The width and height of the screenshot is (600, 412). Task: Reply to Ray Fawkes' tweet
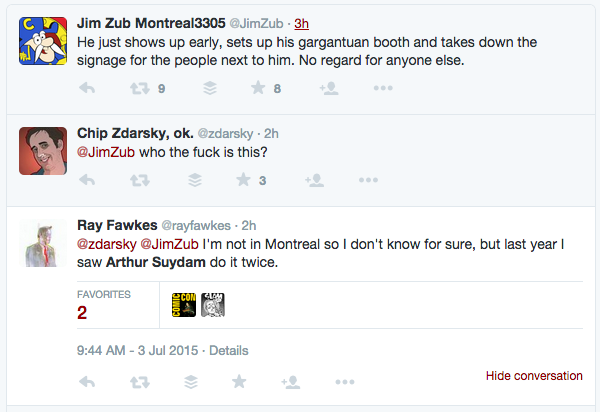pos(87,381)
